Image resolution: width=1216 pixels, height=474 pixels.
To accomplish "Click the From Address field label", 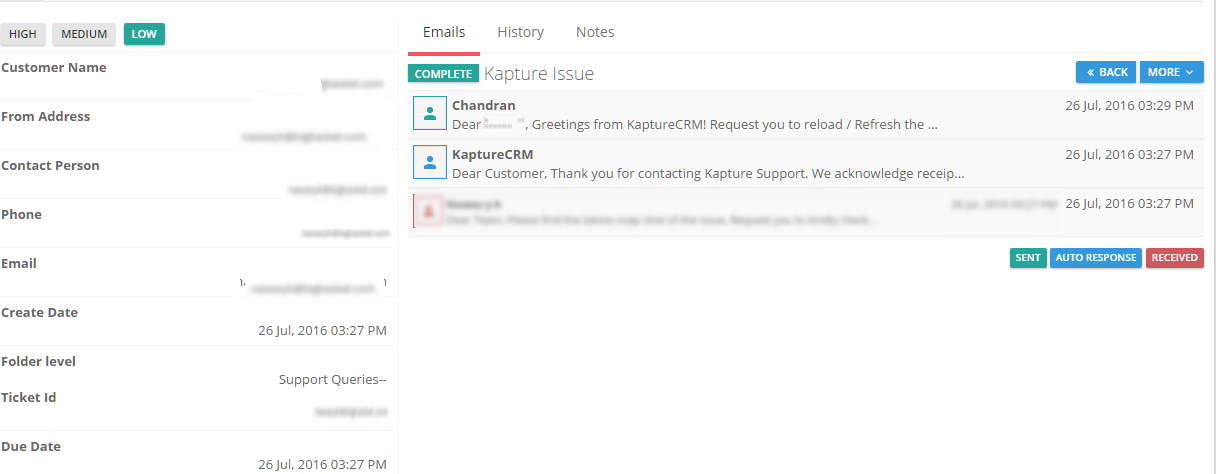I will (46, 117).
